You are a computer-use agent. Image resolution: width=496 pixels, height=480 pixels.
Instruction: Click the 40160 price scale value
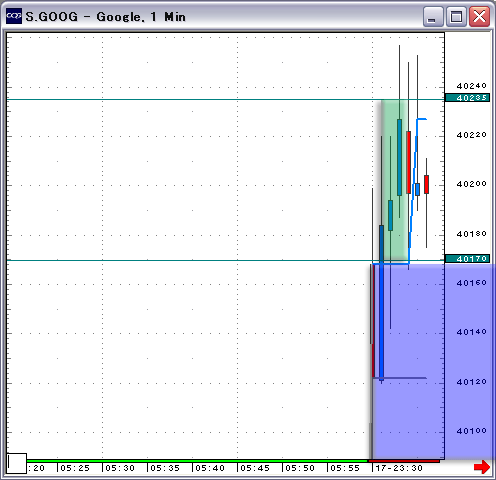coord(471,283)
